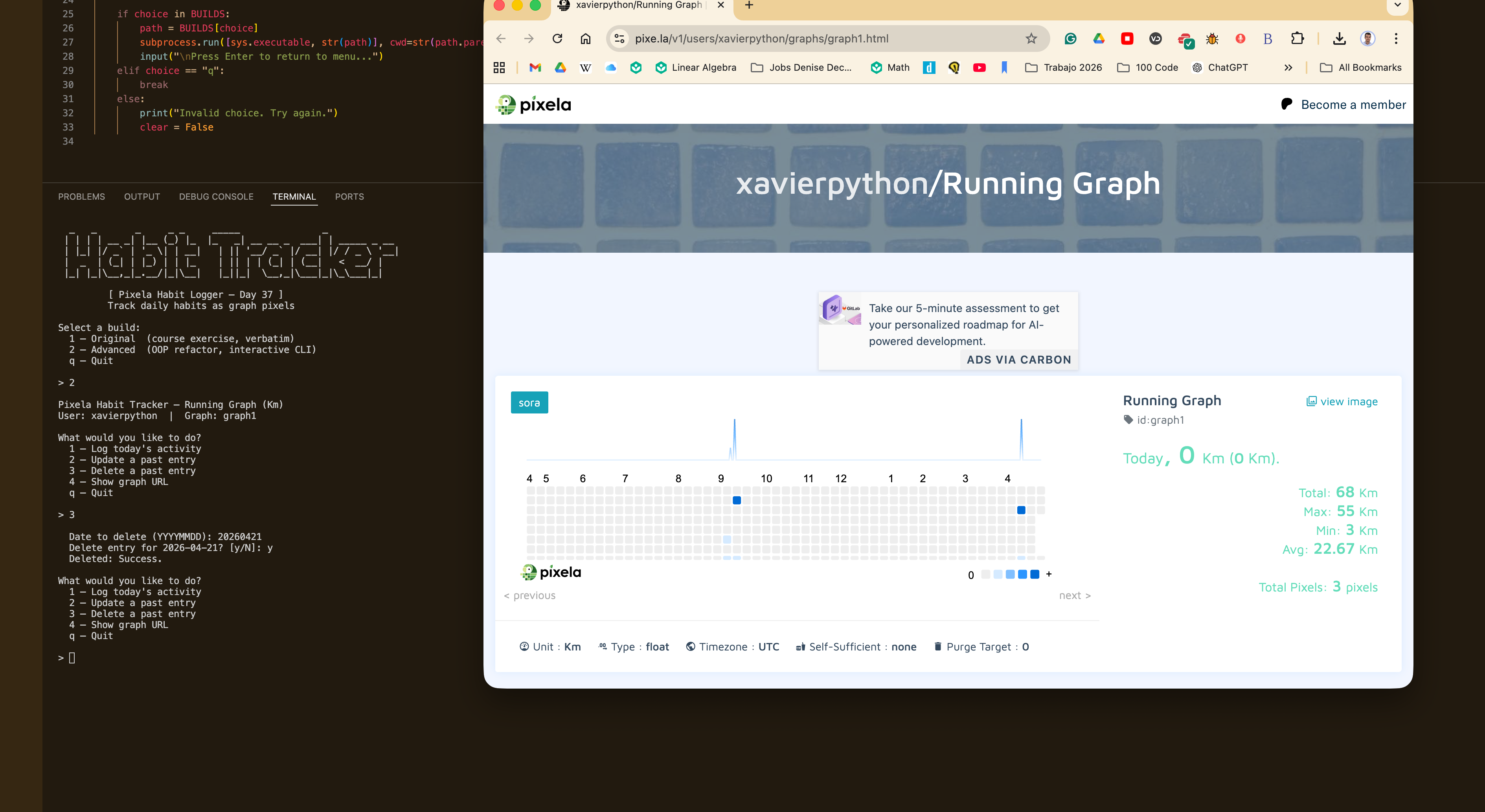The height and width of the screenshot is (812, 1485).
Task: Click the Pixela logo in the header
Action: pyautogui.click(x=534, y=104)
